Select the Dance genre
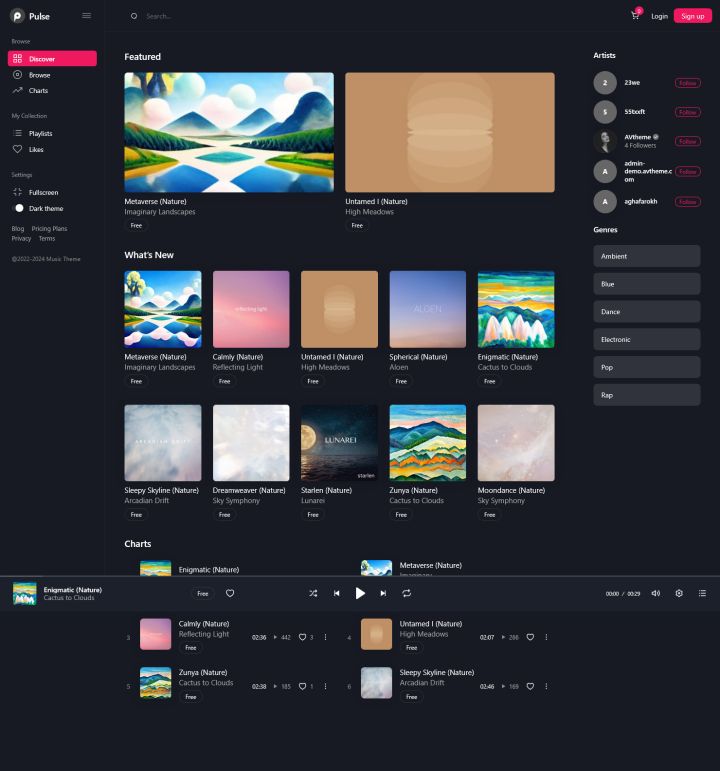The height and width of the screenshot is (771, 720). tap(647, 312)
